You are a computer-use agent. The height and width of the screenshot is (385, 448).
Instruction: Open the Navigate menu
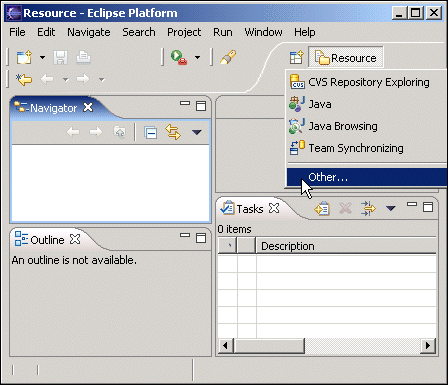click(89, 32)
